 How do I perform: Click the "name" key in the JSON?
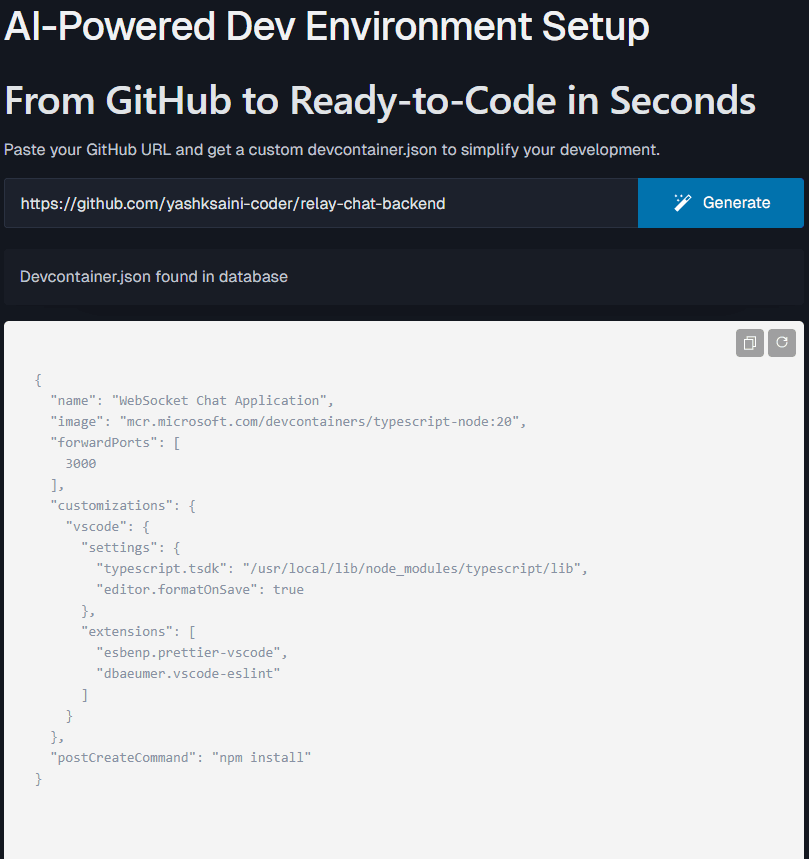coord(73,400)
